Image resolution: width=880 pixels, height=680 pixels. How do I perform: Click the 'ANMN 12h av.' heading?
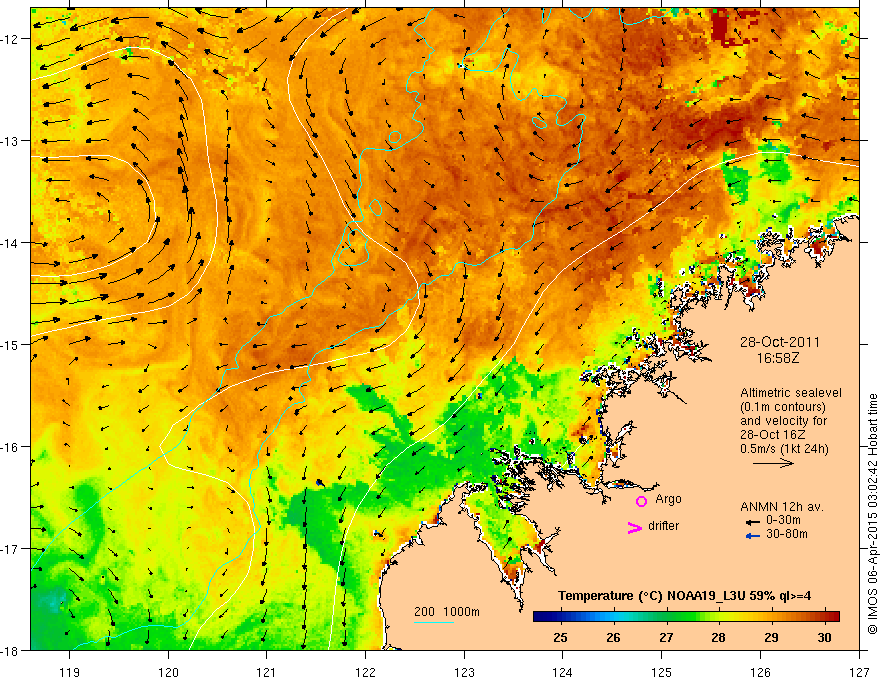pyautogui.click(x=782, y=507)
